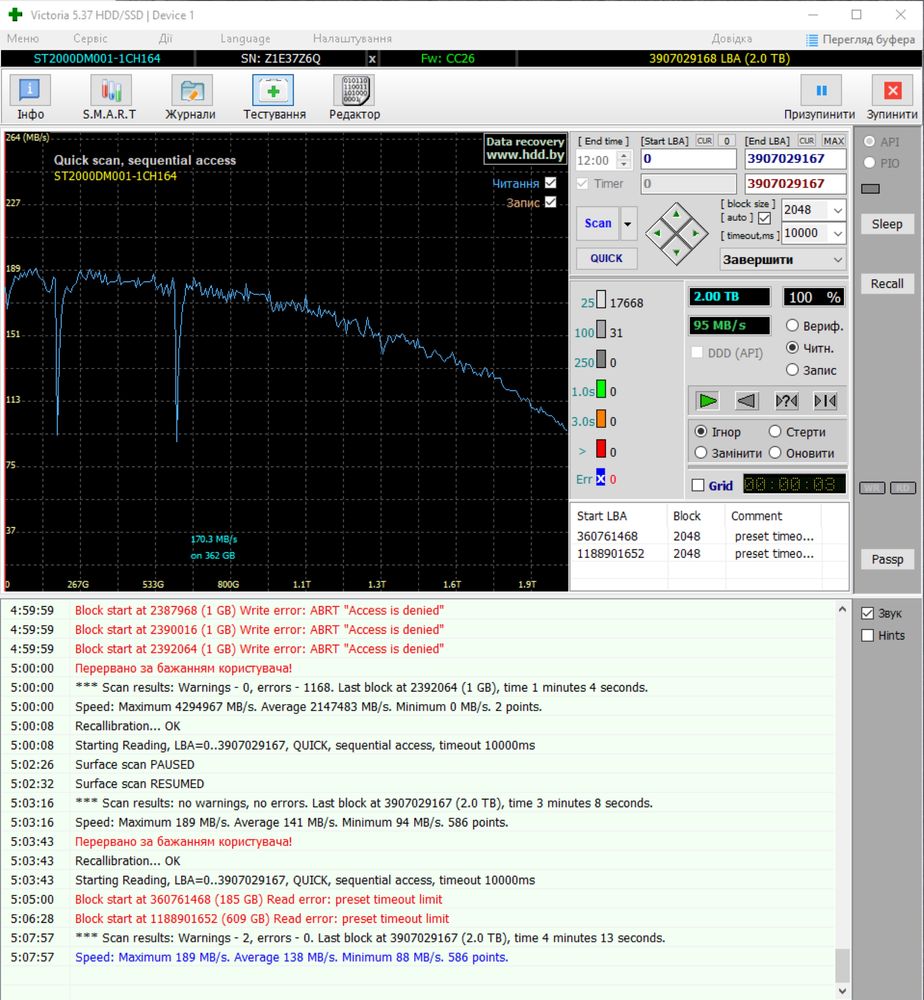This screenshot has width=924, height=1000.
Task: Click the QUICK scan button
Action: tap(606, 258)
